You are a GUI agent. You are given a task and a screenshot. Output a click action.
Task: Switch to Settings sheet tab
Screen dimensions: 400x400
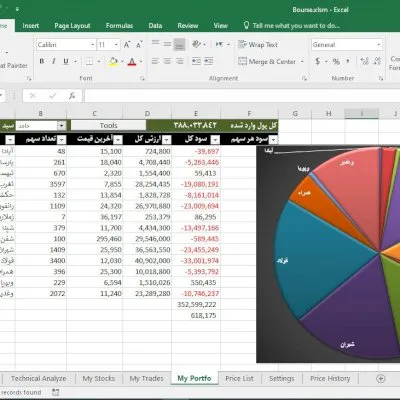click(282, 379)
